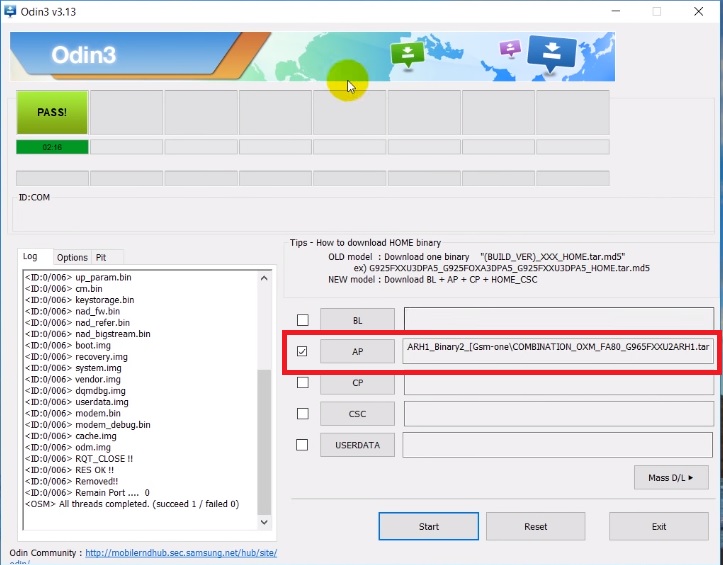Tick the BL checkbox
723x565 pixels.
click(302, 320)
